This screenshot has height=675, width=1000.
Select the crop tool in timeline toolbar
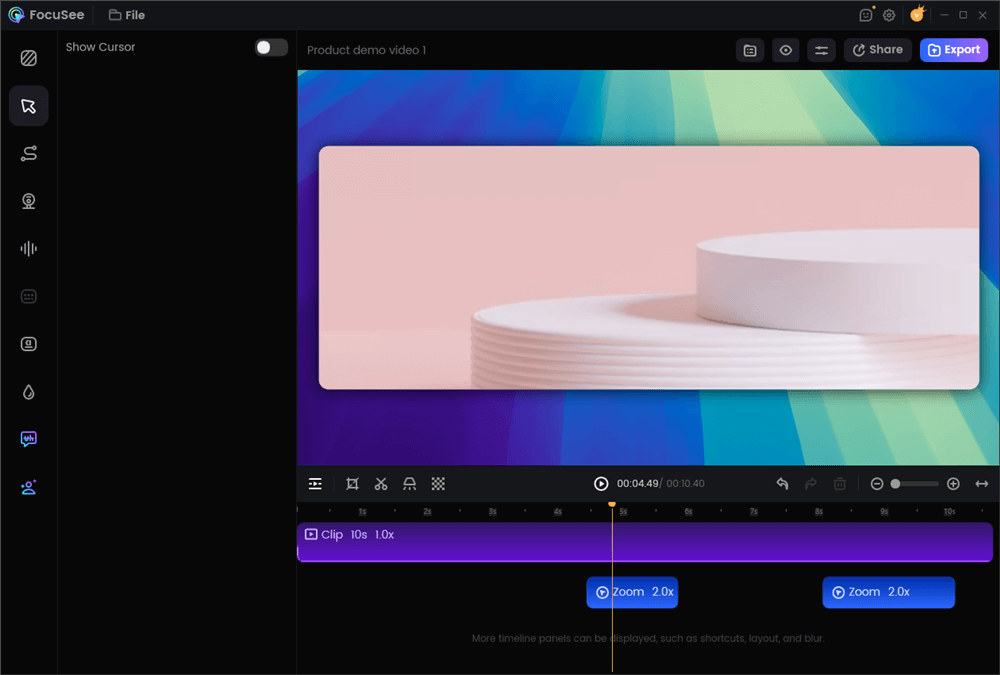click(x=352, y=484)
